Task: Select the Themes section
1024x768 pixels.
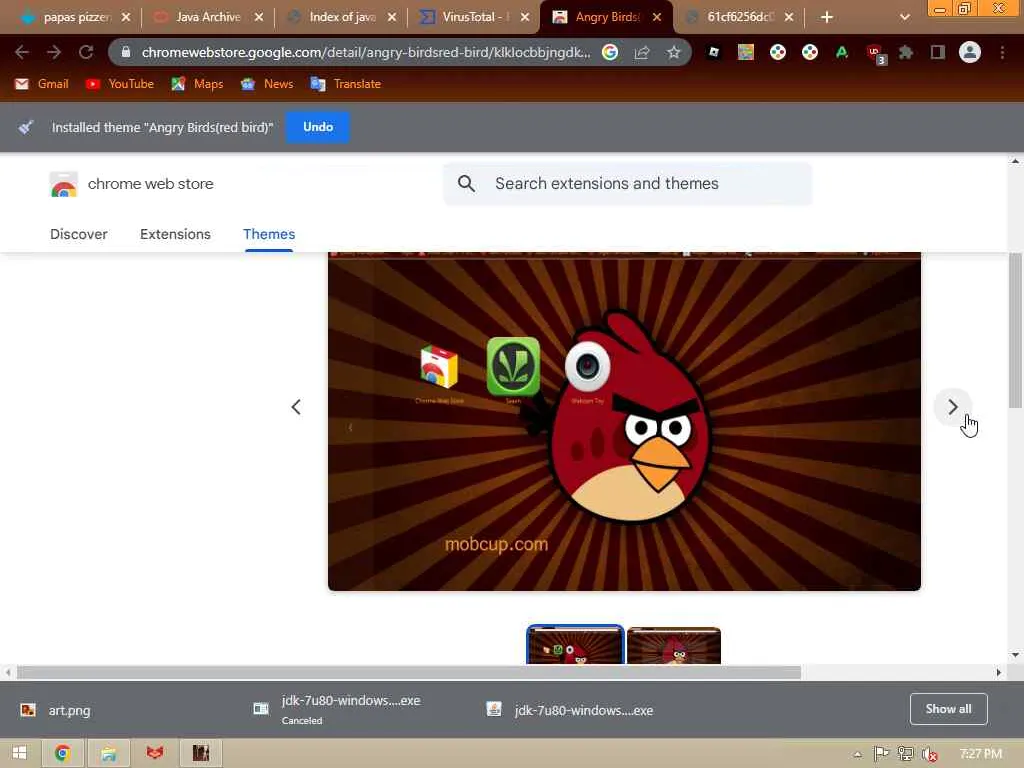Action: click(269, 234)
